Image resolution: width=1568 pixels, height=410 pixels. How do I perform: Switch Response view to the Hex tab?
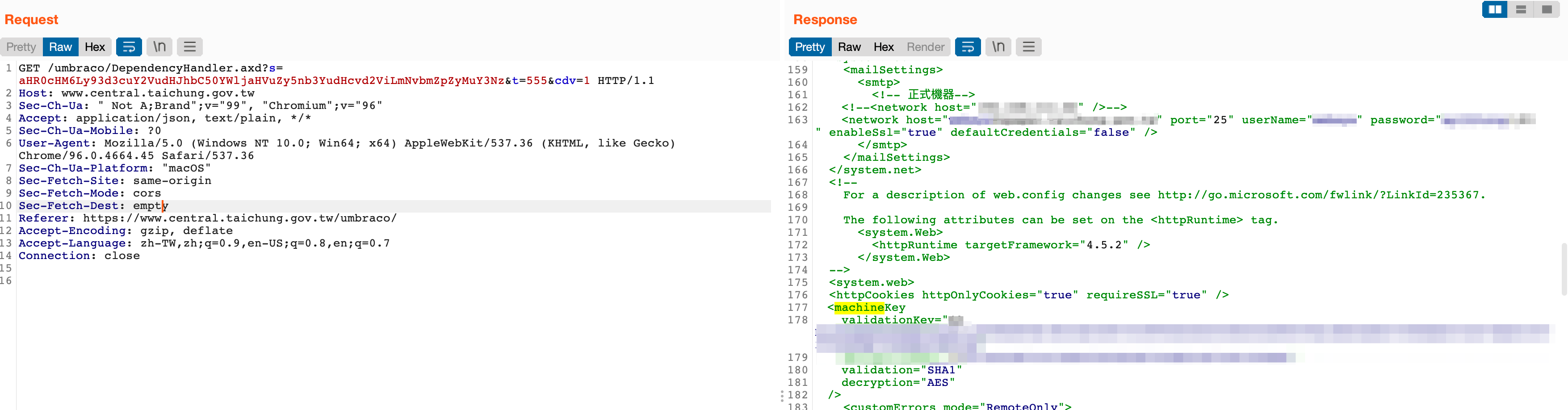point(884,47)
